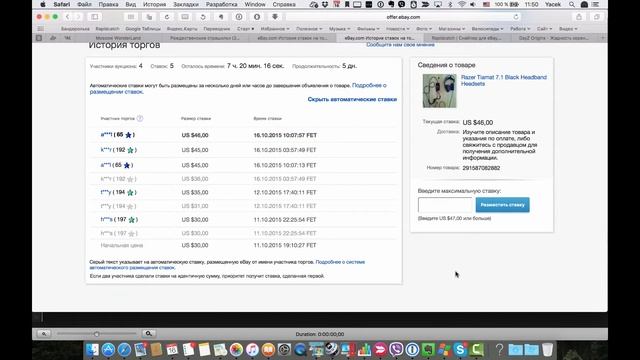Open Evernote from the Dock
The image size is (640, 360).
click(x=428, y=350)
